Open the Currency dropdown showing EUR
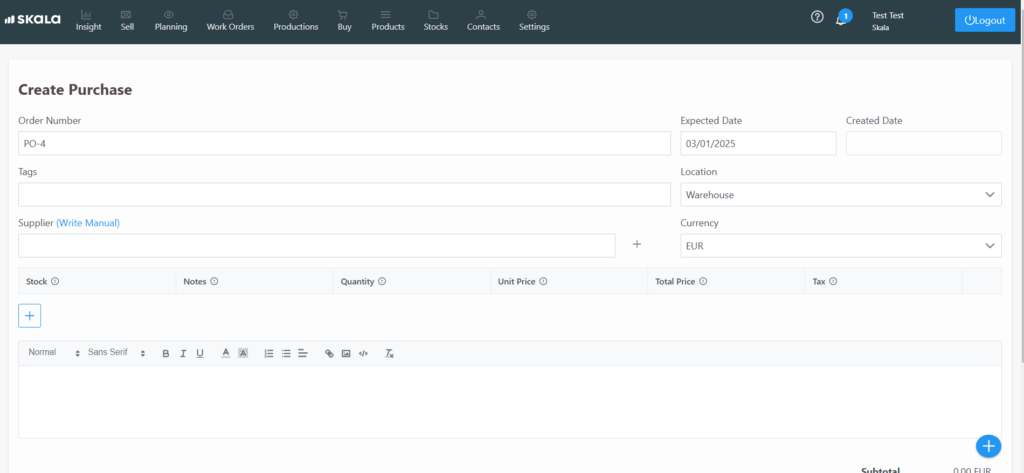The width and height of the screenshot is (1024, 473). click(x=840, y=245)
